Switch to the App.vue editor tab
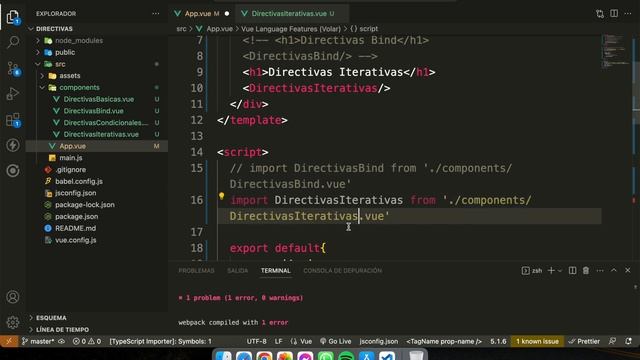640x360 pixels. (x=202, y=13)
